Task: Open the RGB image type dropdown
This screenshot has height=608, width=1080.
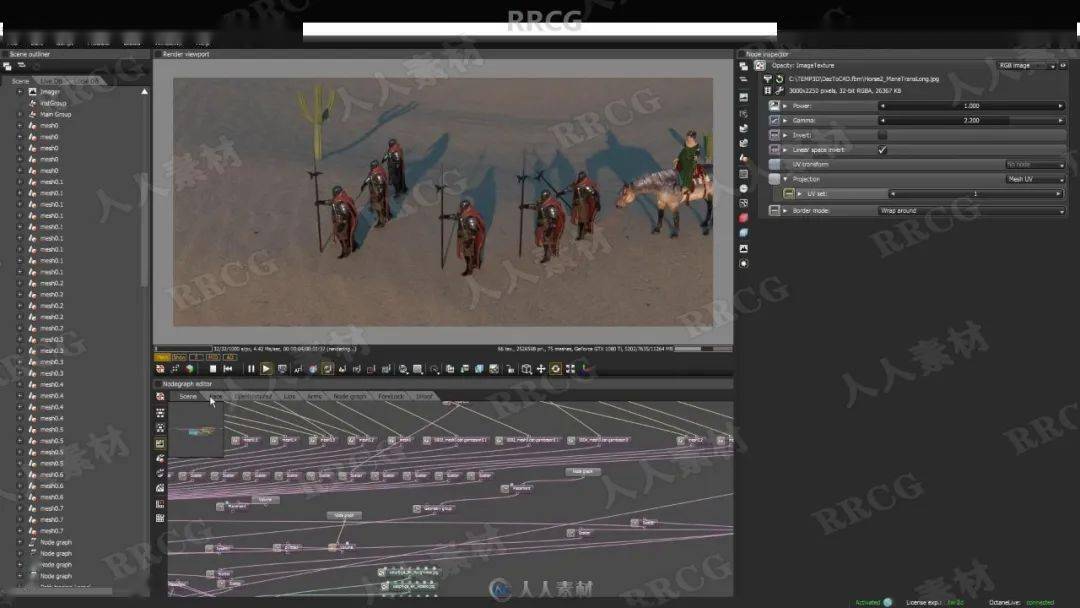Action: [x=1027, y=65]
